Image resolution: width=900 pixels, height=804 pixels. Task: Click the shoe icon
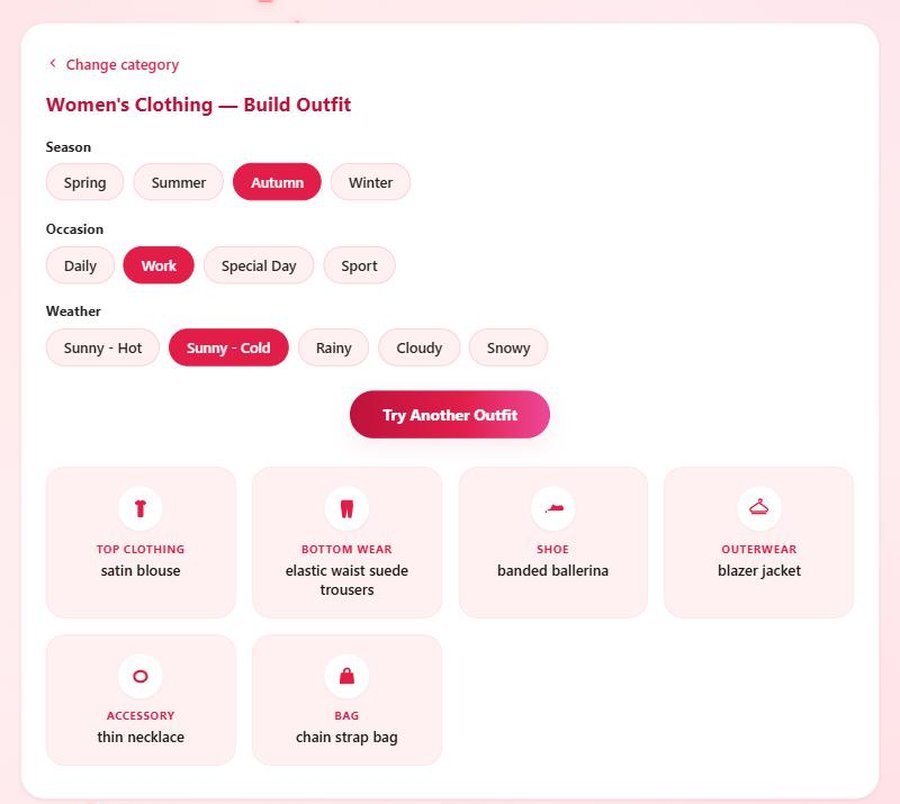coord(553,508)
